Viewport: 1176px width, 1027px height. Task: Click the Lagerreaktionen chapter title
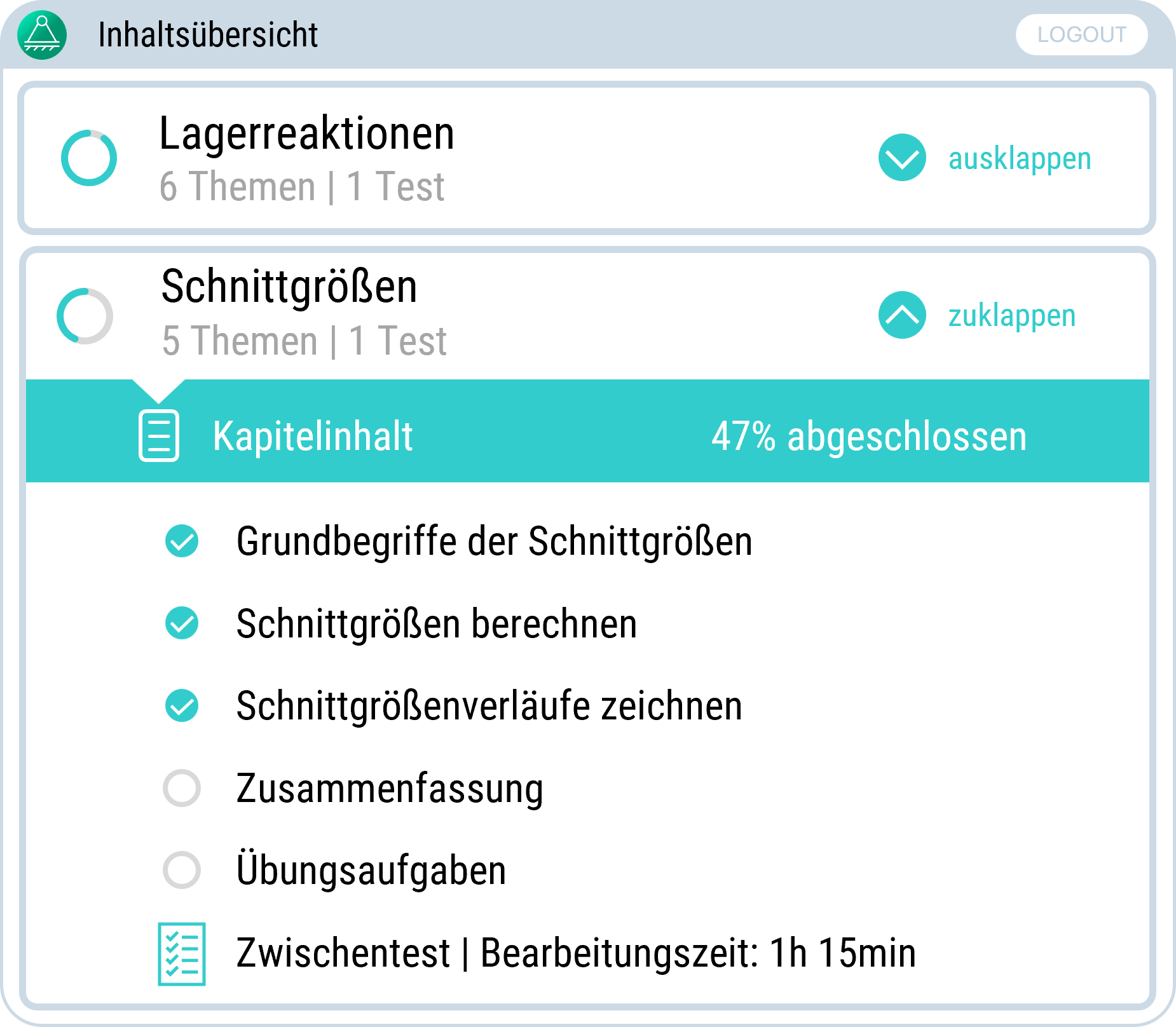(307, 134)
